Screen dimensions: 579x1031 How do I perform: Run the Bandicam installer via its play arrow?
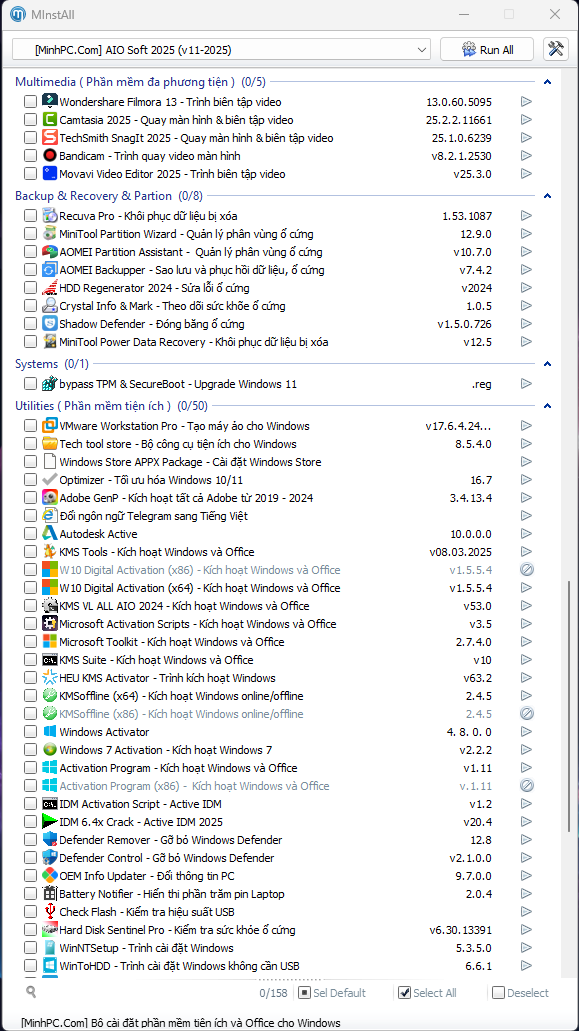[x=526, y=156]
